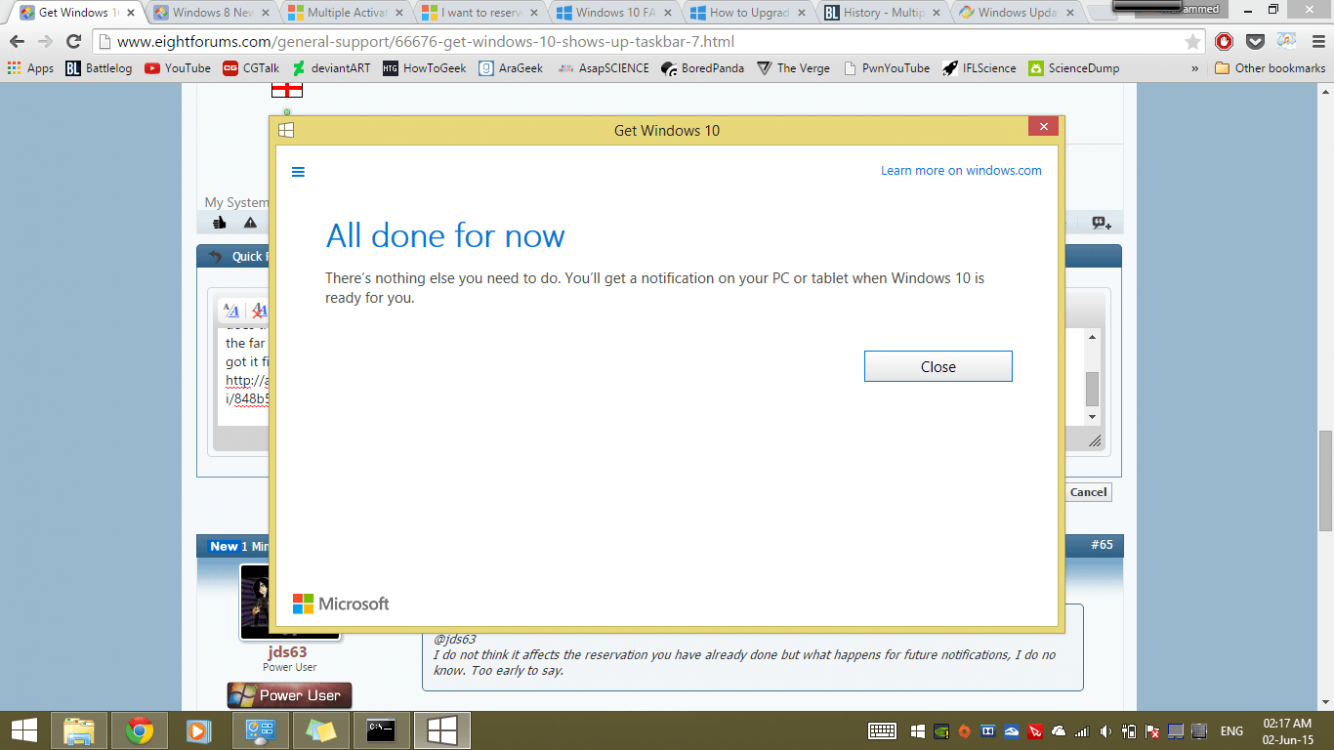The width and height of the screenshot is (1334, 750).
Task: Click down arrow of the reply editor scrollbar
Action: point(1092,417)
